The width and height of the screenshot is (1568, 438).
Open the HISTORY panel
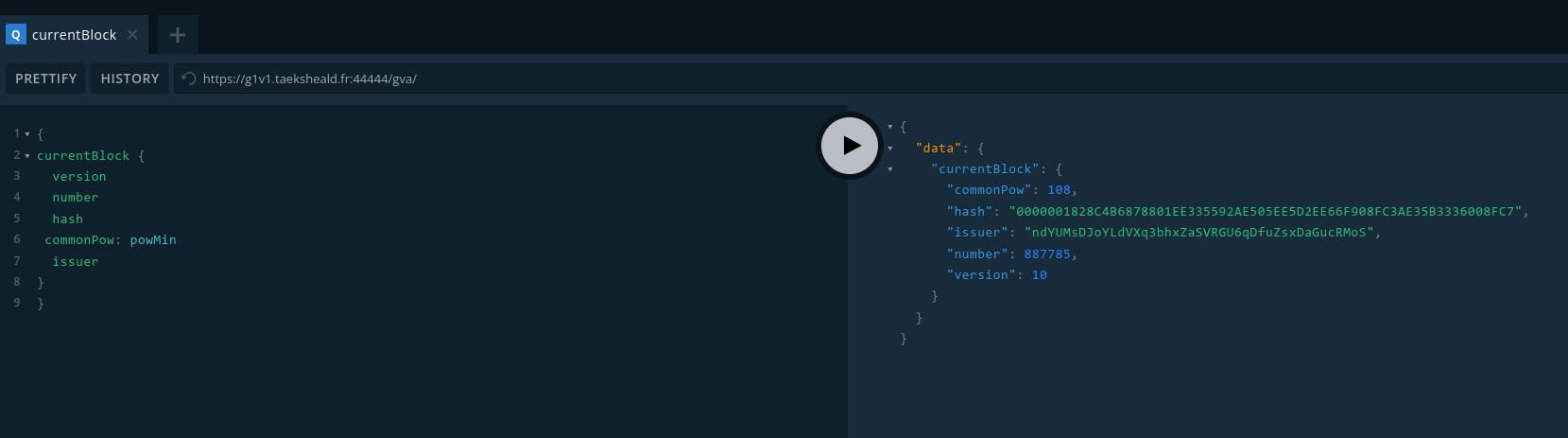129,79
